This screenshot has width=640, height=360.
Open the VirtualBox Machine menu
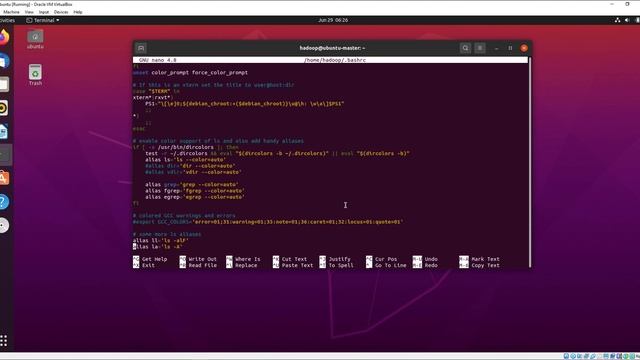coord(11,12)
